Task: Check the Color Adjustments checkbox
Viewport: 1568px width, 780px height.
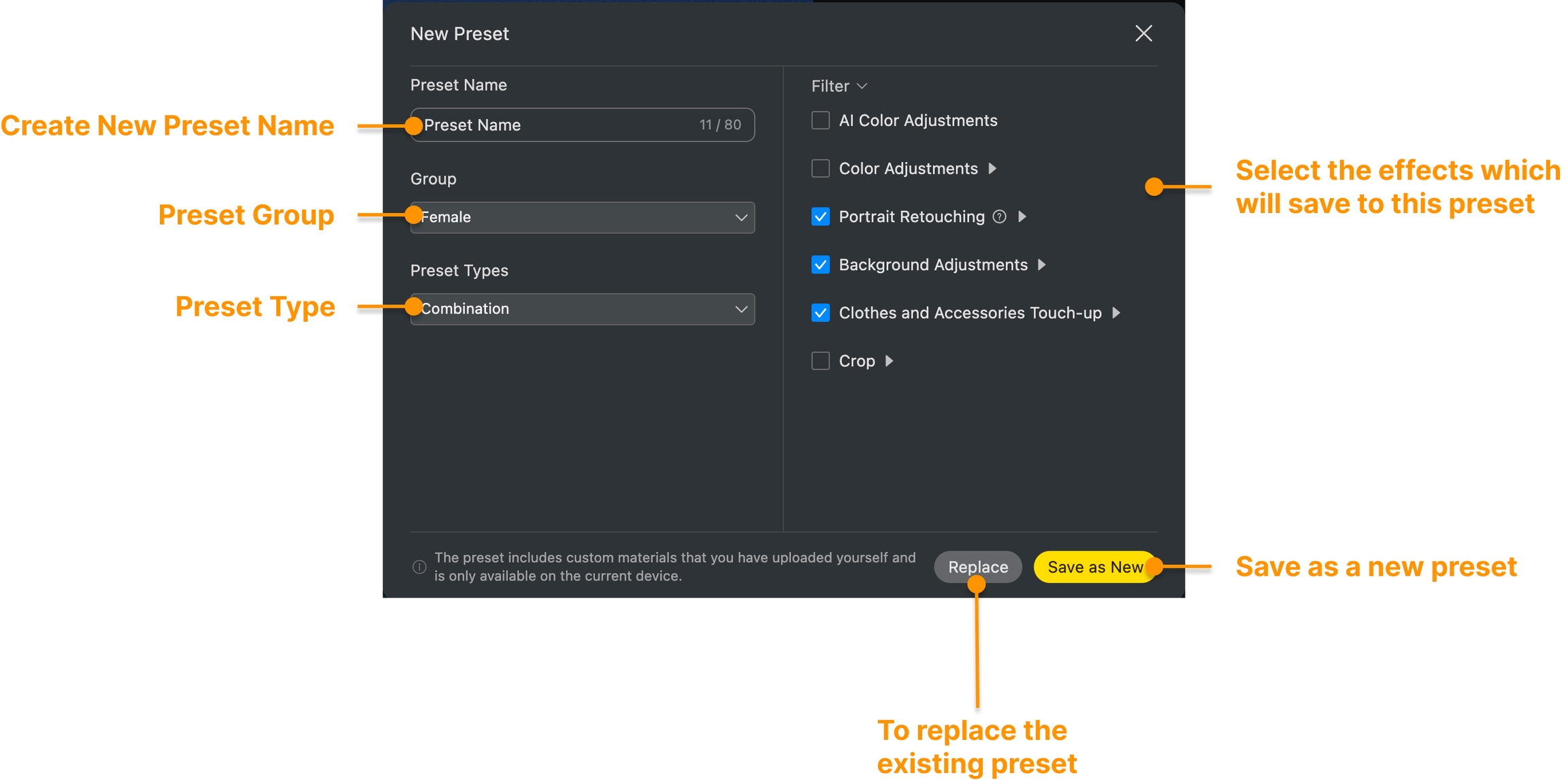Action: [820, 168]
